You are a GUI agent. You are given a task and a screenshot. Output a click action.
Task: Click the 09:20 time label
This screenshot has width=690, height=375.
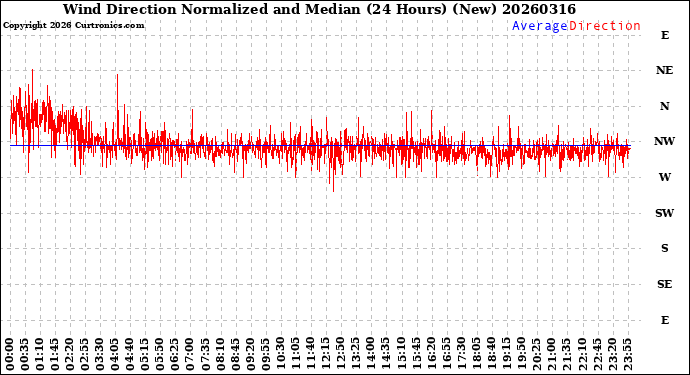click(x=251, y=354)
